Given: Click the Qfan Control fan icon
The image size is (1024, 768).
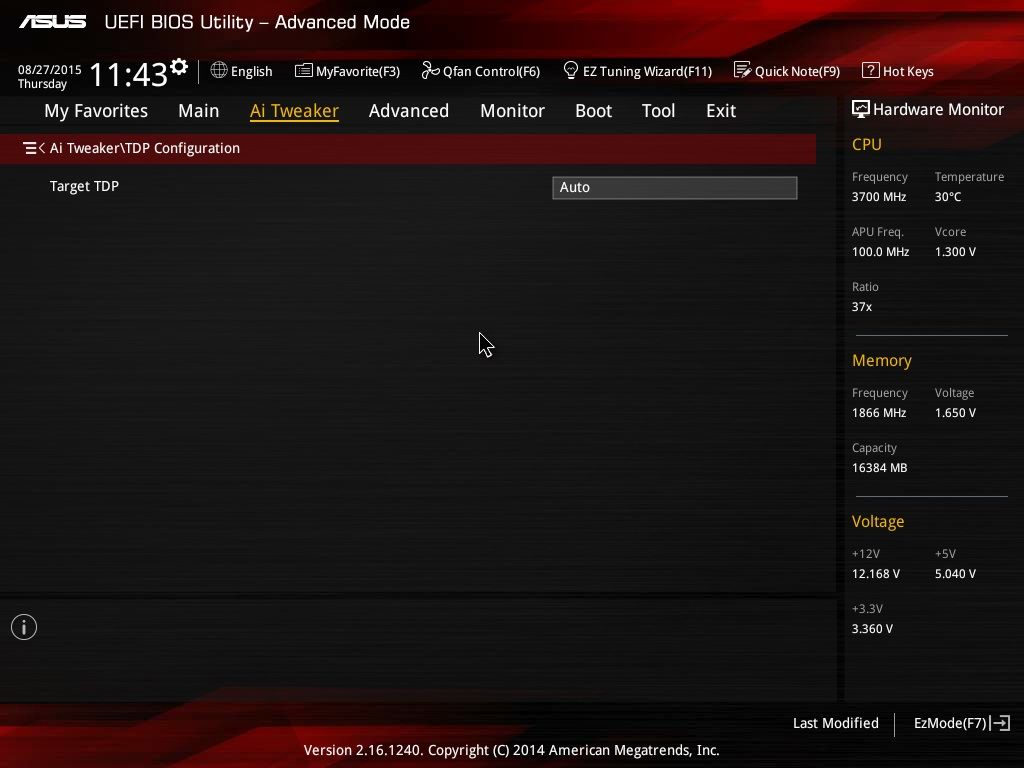Looking at the screenshot, I should tap(430, 70).
